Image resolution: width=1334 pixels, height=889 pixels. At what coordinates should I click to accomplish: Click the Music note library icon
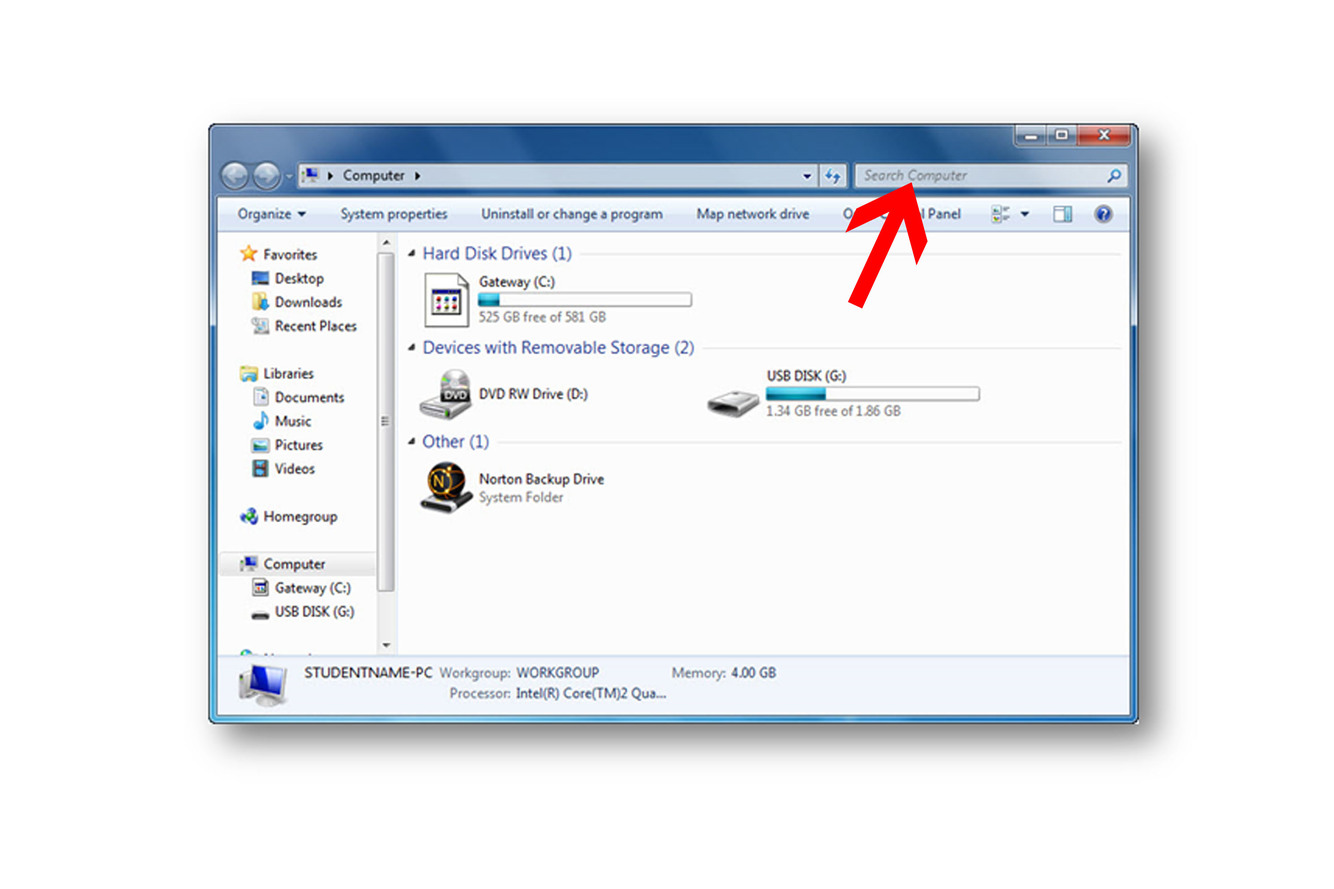[260, 421]
